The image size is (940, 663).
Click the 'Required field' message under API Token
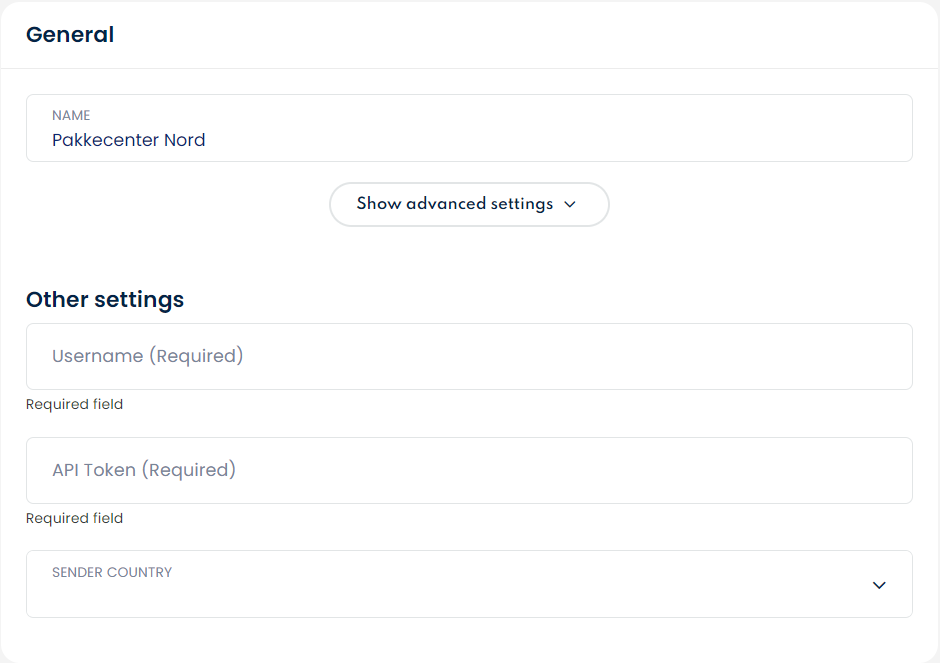(74, 518)
